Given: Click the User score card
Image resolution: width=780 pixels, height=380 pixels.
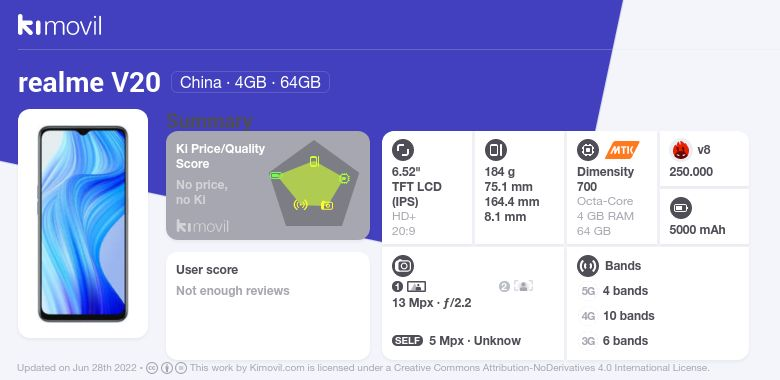Looking at the screenshot, I should click(268, 305).
